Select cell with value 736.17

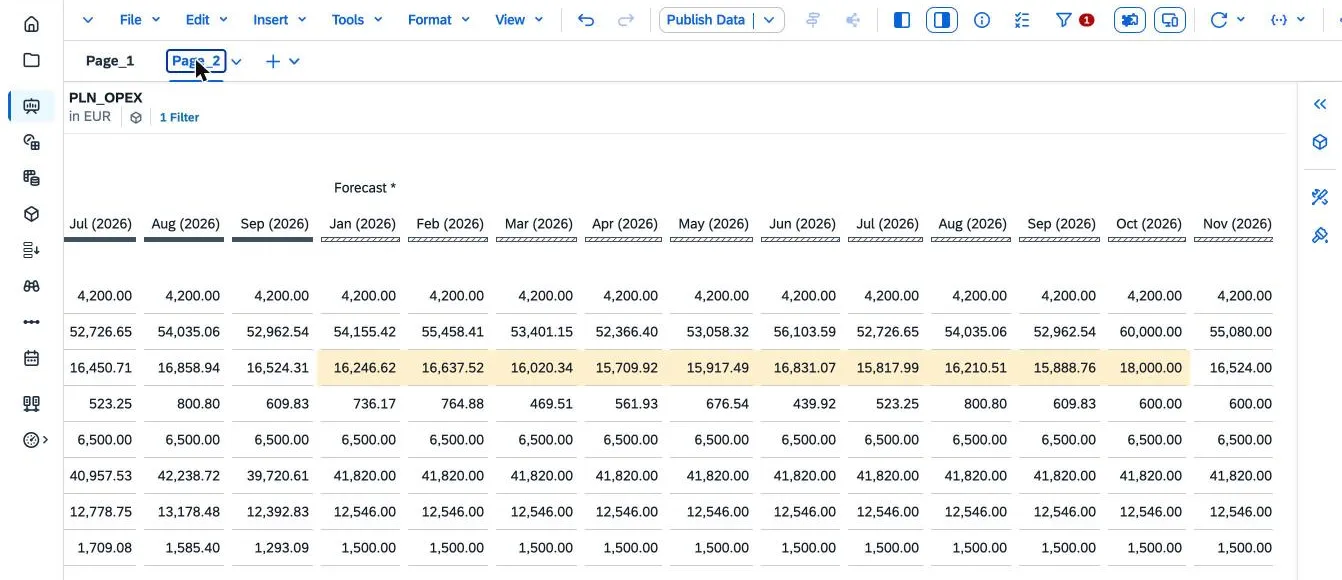point(361,404)
